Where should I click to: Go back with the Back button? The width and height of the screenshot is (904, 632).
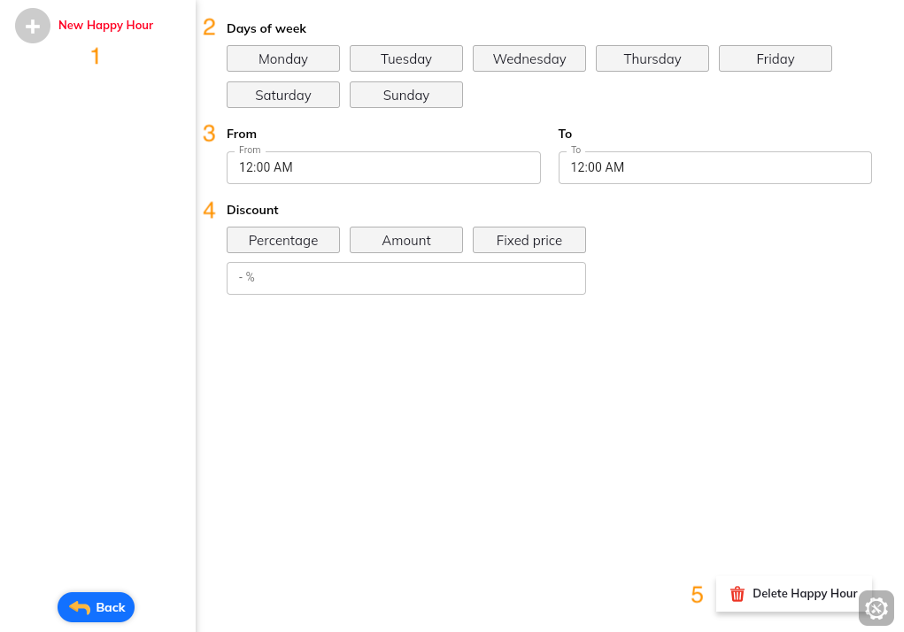click(96, 607)
